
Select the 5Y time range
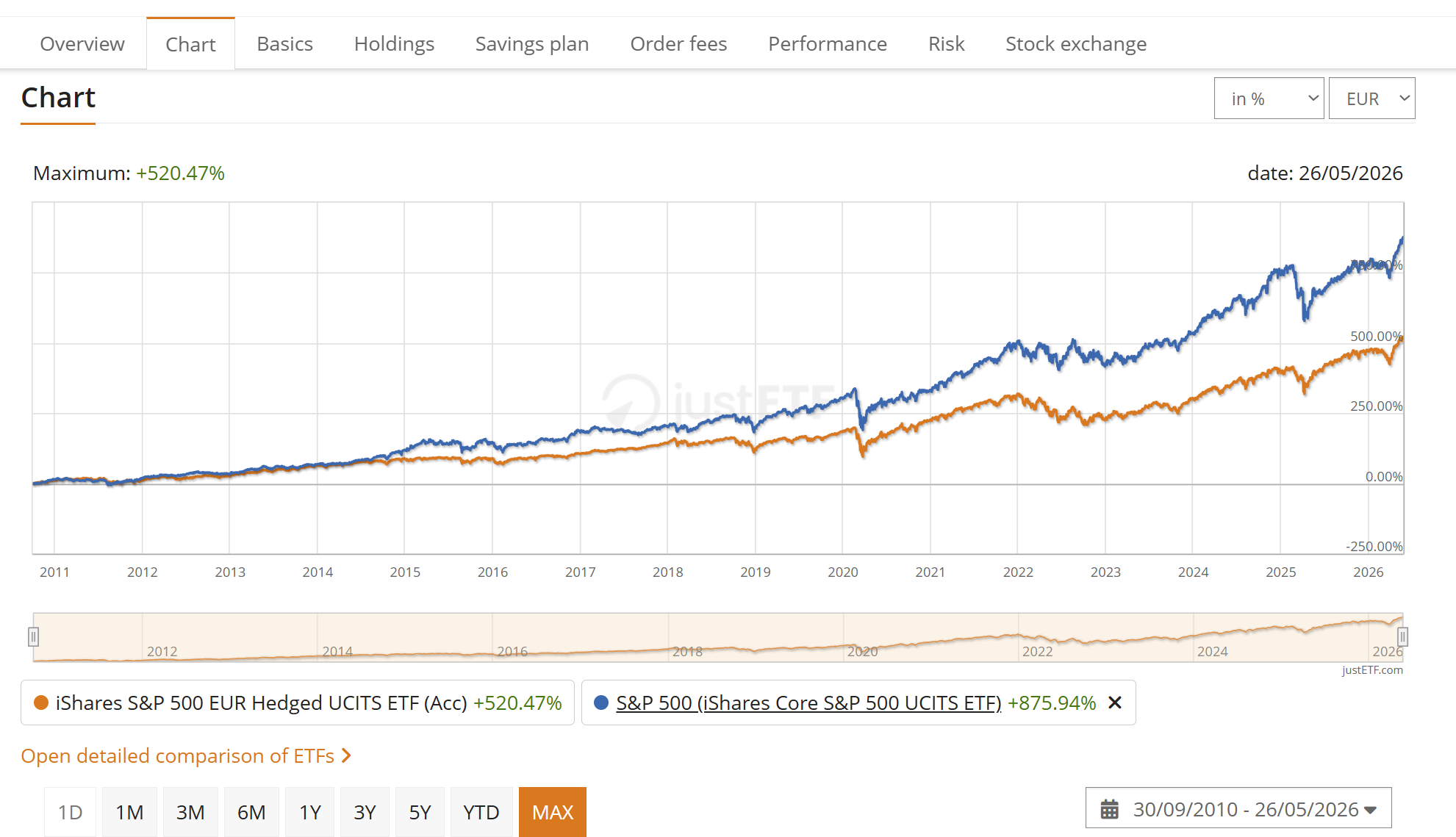tap(420, 812)
